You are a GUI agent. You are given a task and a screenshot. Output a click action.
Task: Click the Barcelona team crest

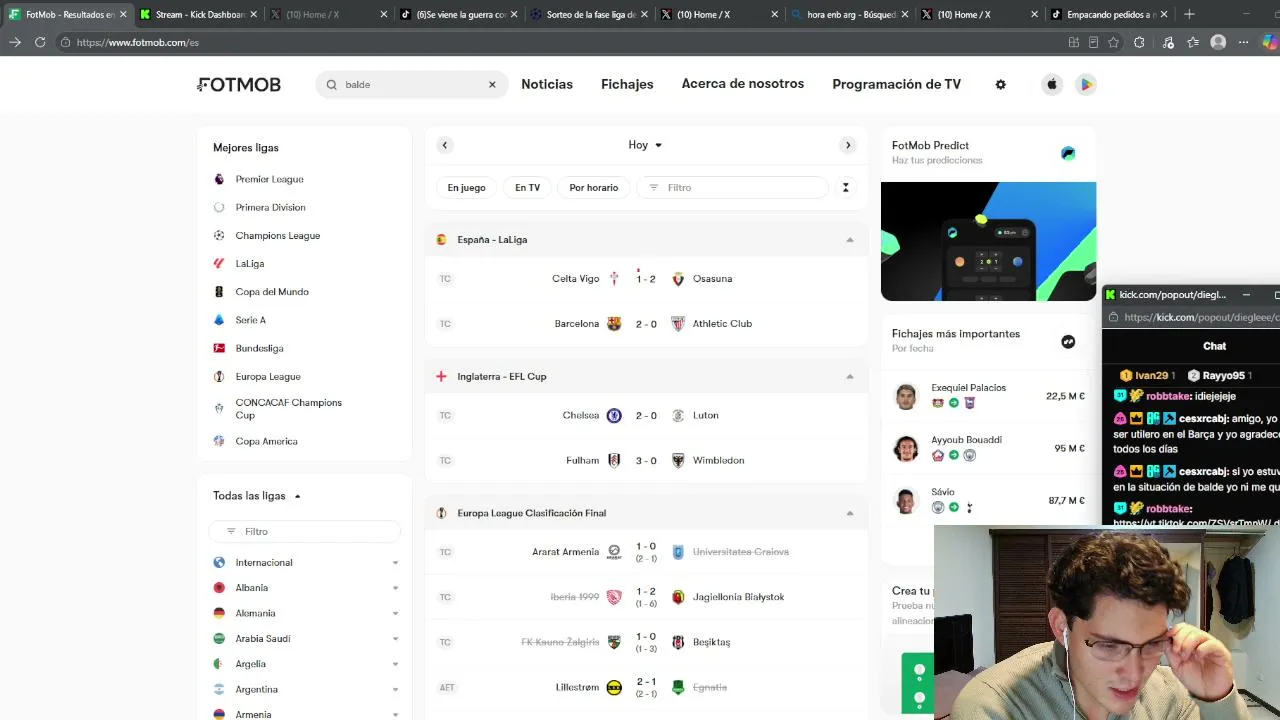614,324
